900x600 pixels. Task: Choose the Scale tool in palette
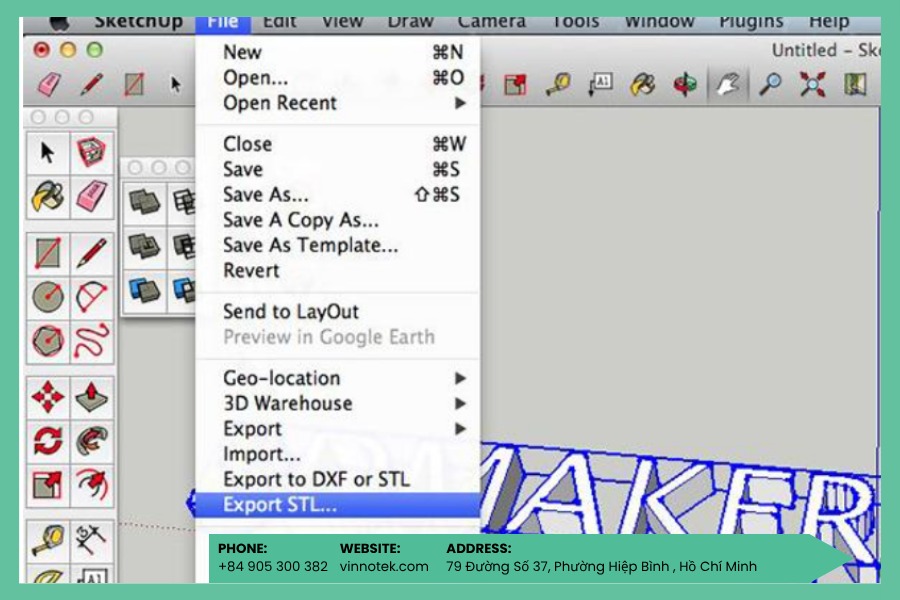point(48,485)
